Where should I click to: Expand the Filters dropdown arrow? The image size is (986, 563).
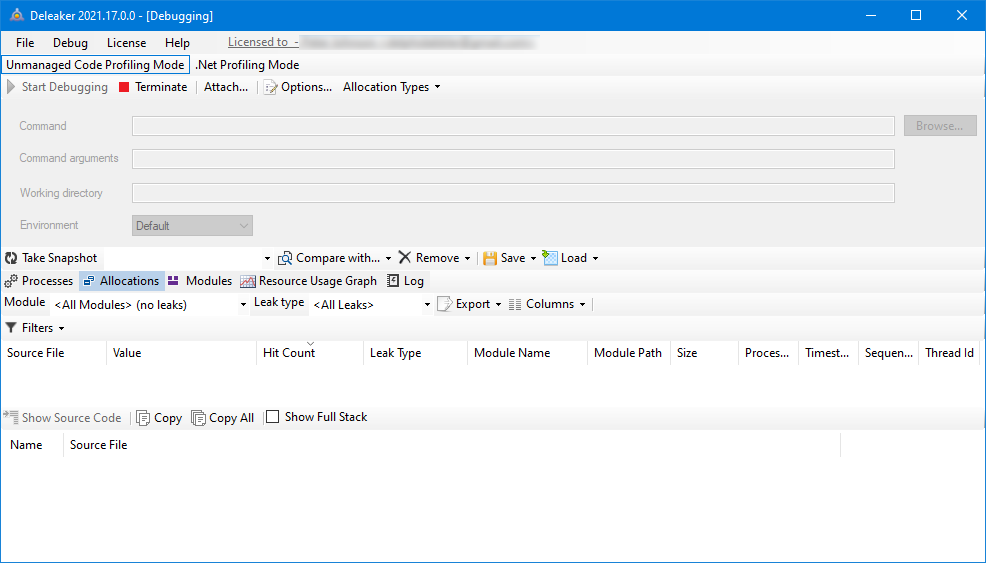62,328
